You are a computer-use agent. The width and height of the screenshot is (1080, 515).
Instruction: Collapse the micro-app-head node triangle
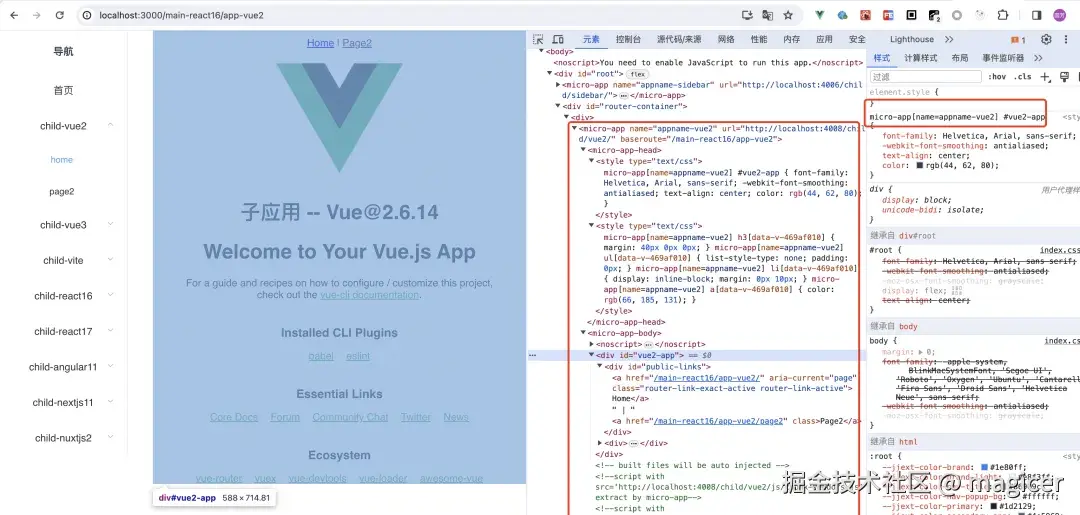(x=582, y=150)
